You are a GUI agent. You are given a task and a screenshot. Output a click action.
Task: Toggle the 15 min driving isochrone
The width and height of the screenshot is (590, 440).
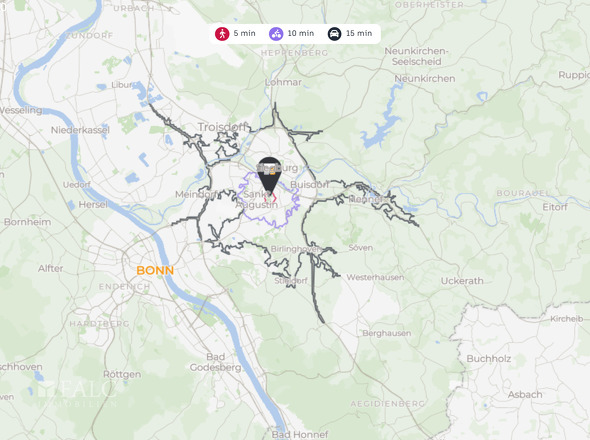(350, 34)
